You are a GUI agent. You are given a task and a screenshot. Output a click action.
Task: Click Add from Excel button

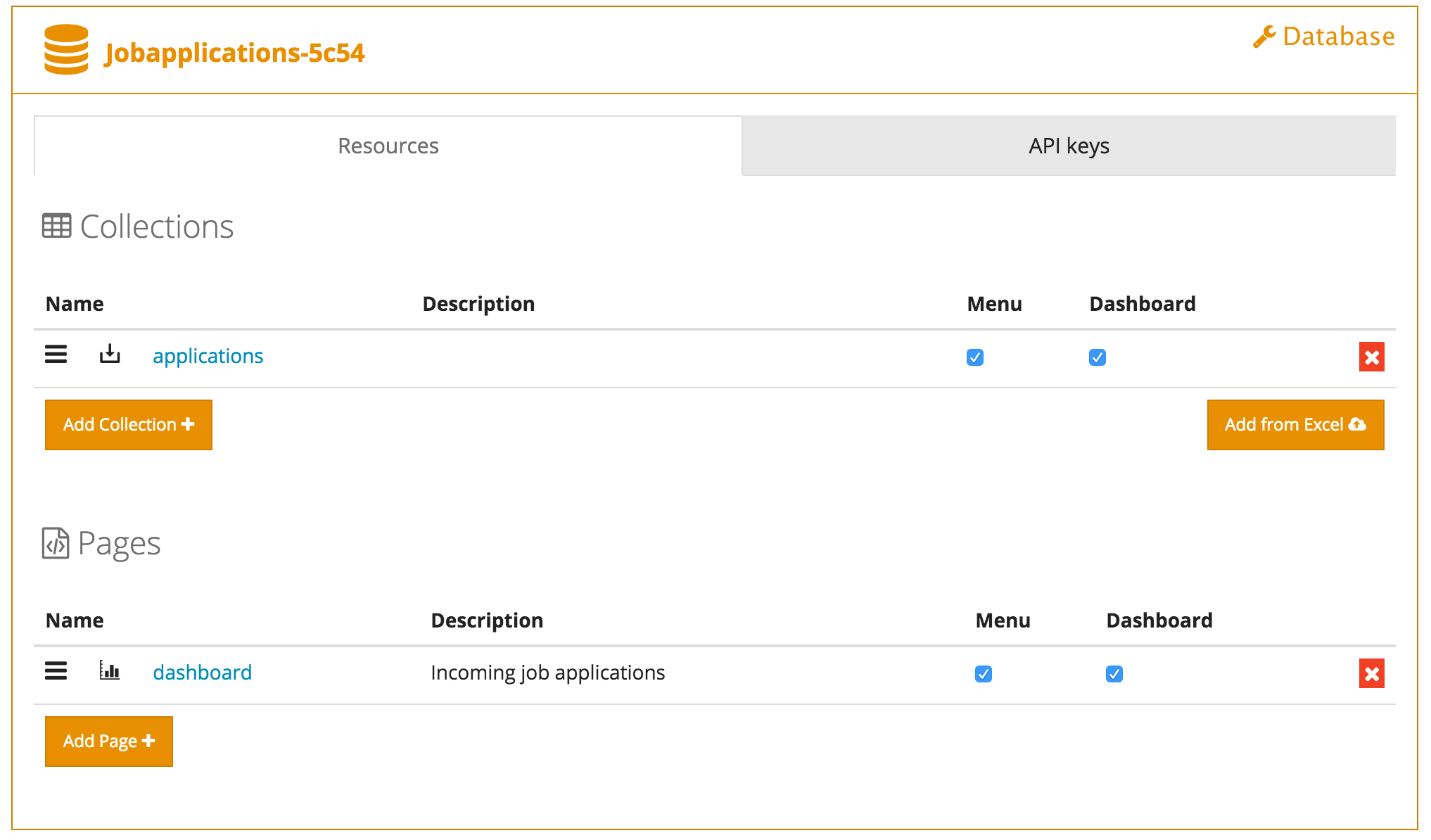[x=1295, y=425]
